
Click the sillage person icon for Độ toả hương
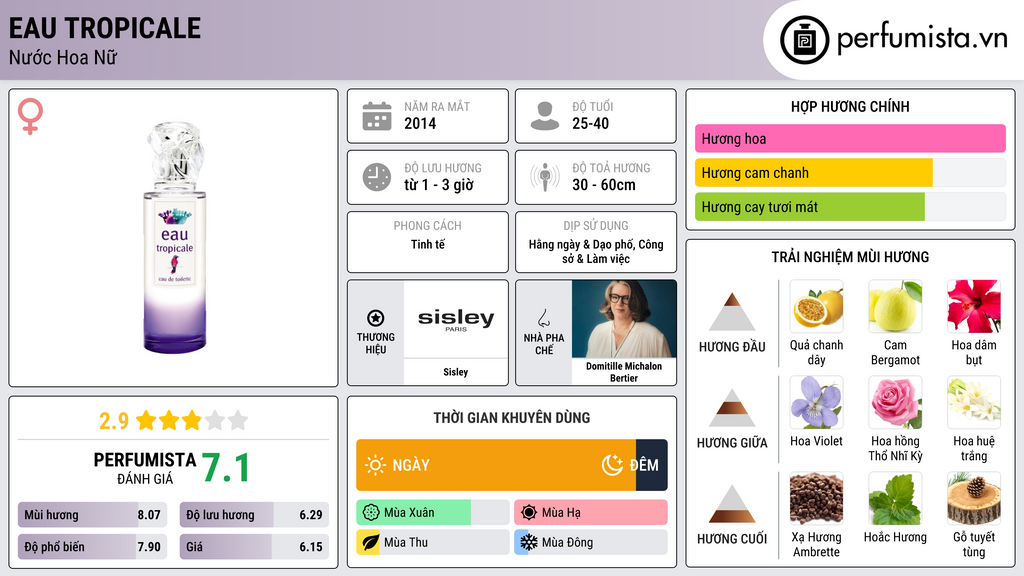pyautogui.click(x=545, y=177)
